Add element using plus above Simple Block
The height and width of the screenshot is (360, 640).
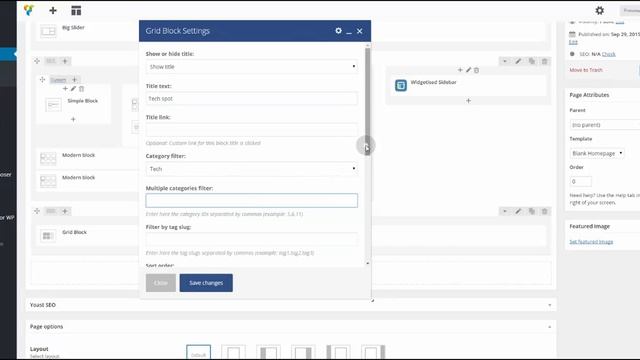[x=65, y=89]
